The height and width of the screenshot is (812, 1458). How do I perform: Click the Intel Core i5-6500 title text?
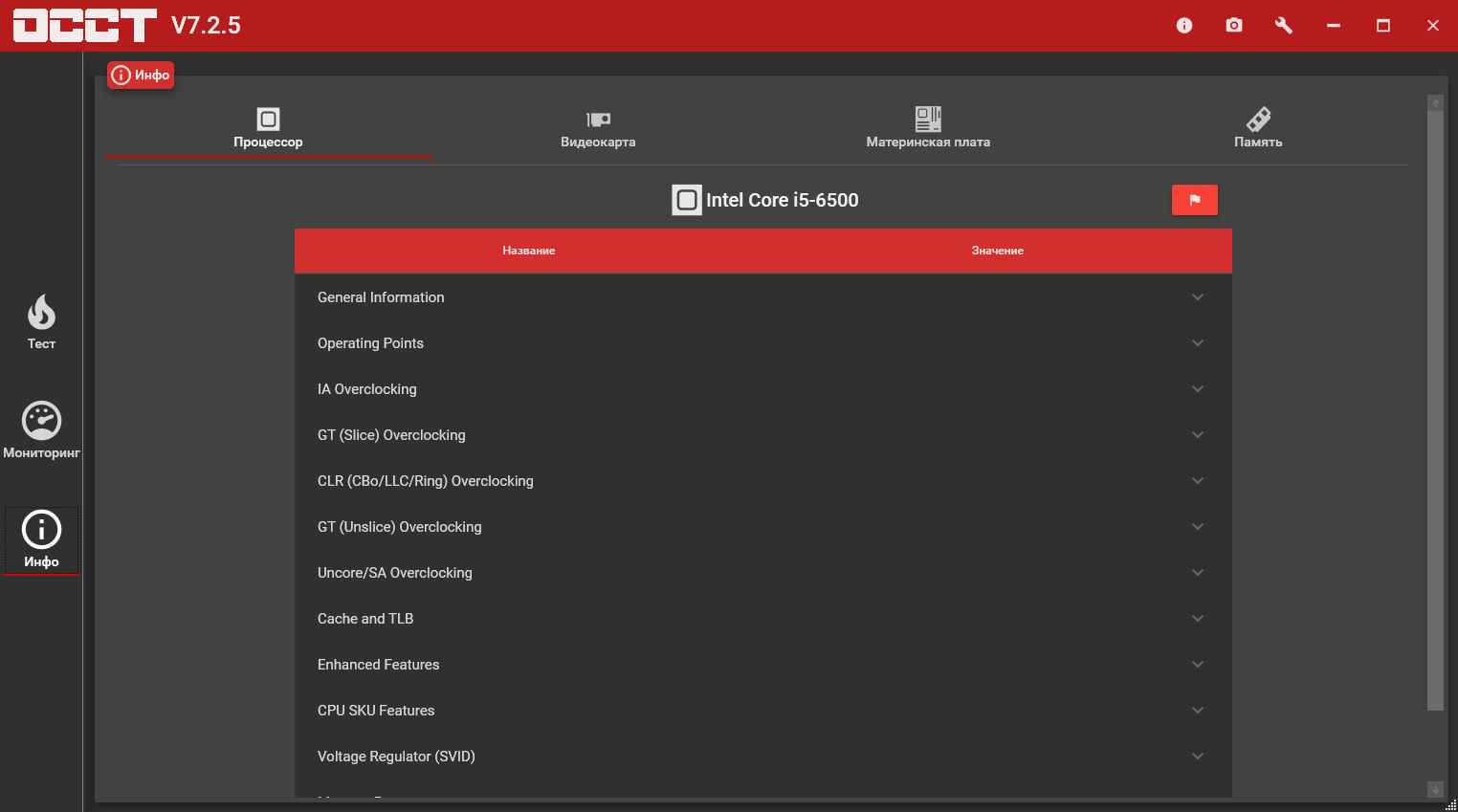783,200
